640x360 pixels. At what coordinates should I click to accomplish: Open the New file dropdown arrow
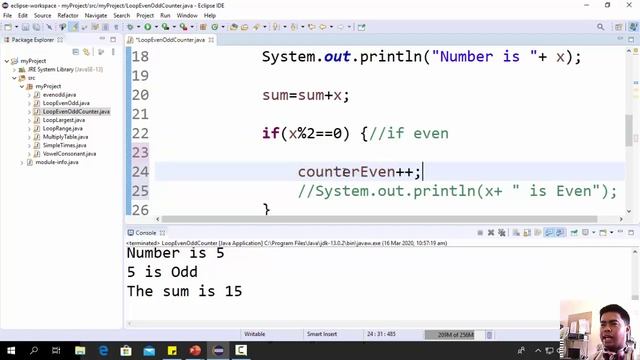[x=16, y=27]
